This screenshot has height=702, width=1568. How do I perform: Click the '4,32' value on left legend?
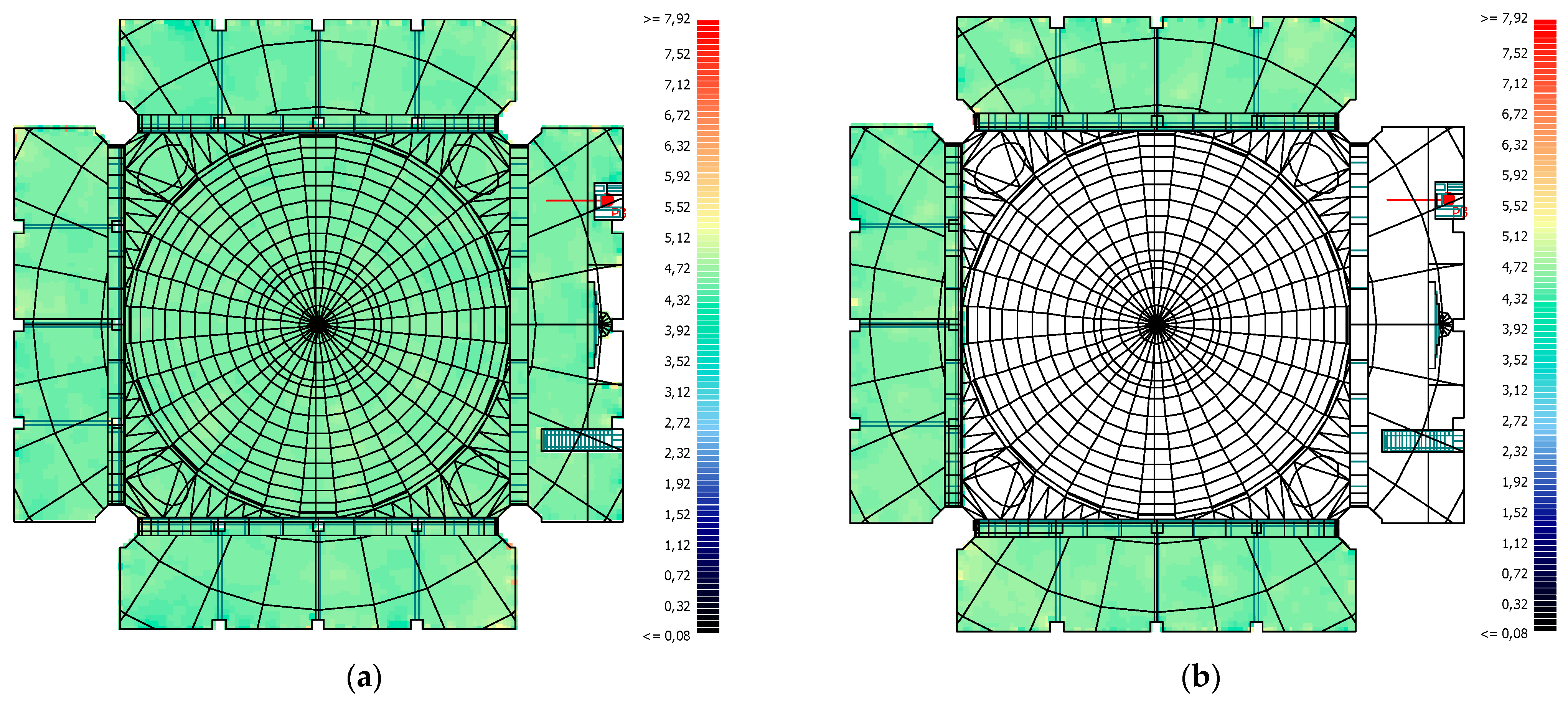click(x=677, y=300)
